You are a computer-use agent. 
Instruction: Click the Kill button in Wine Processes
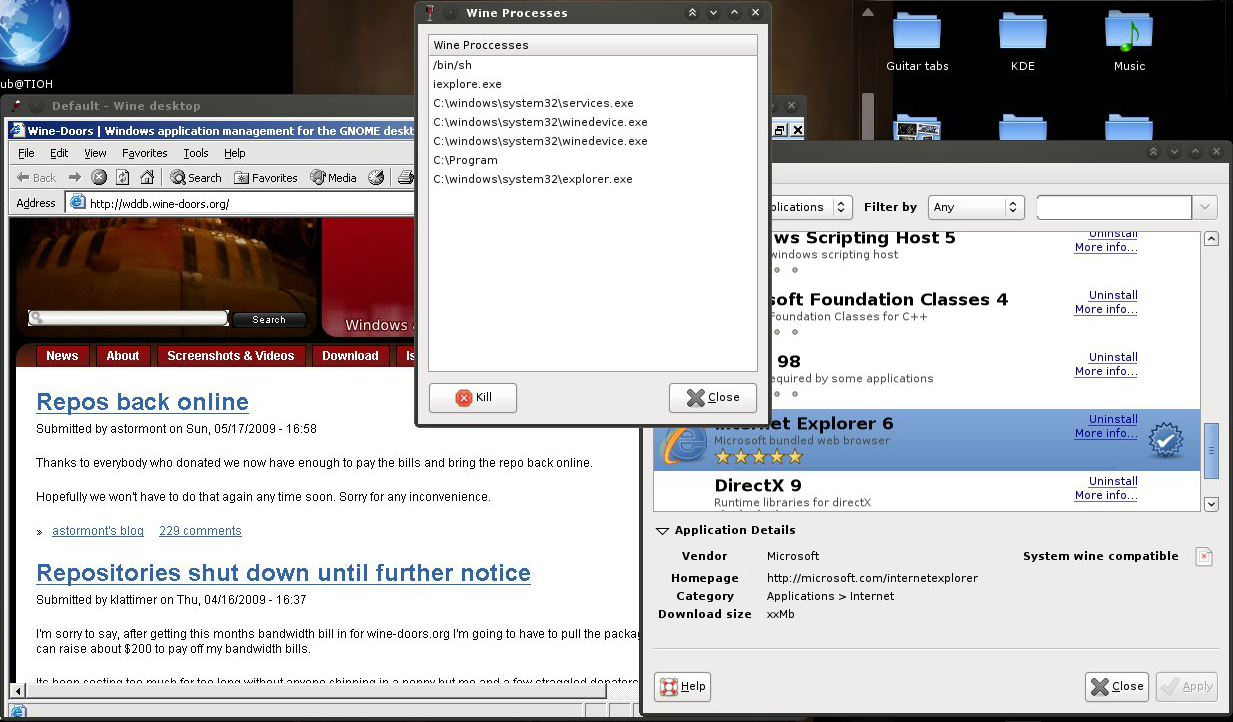473,397
